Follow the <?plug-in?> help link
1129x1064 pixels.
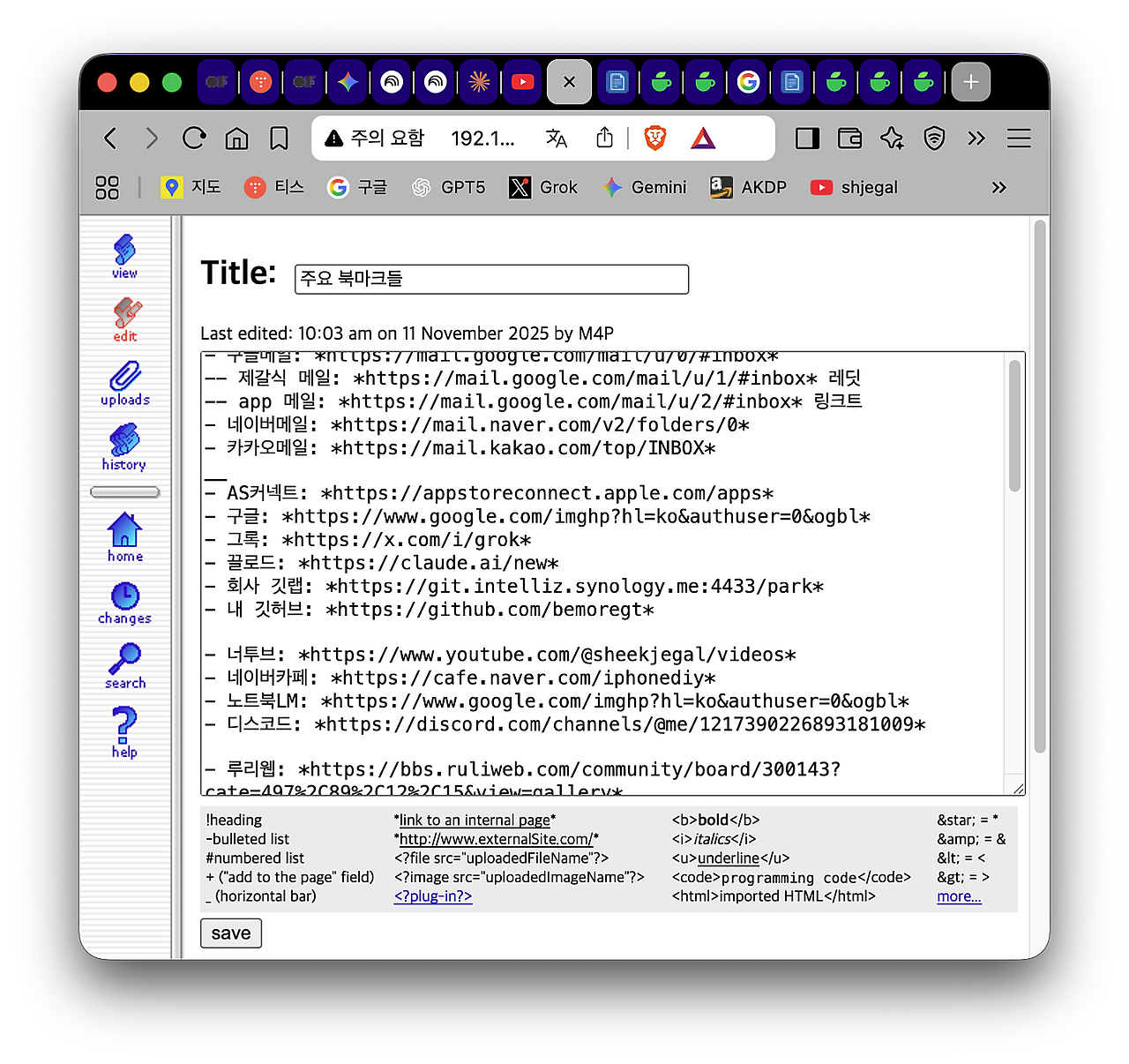click(x=433, y=896)
